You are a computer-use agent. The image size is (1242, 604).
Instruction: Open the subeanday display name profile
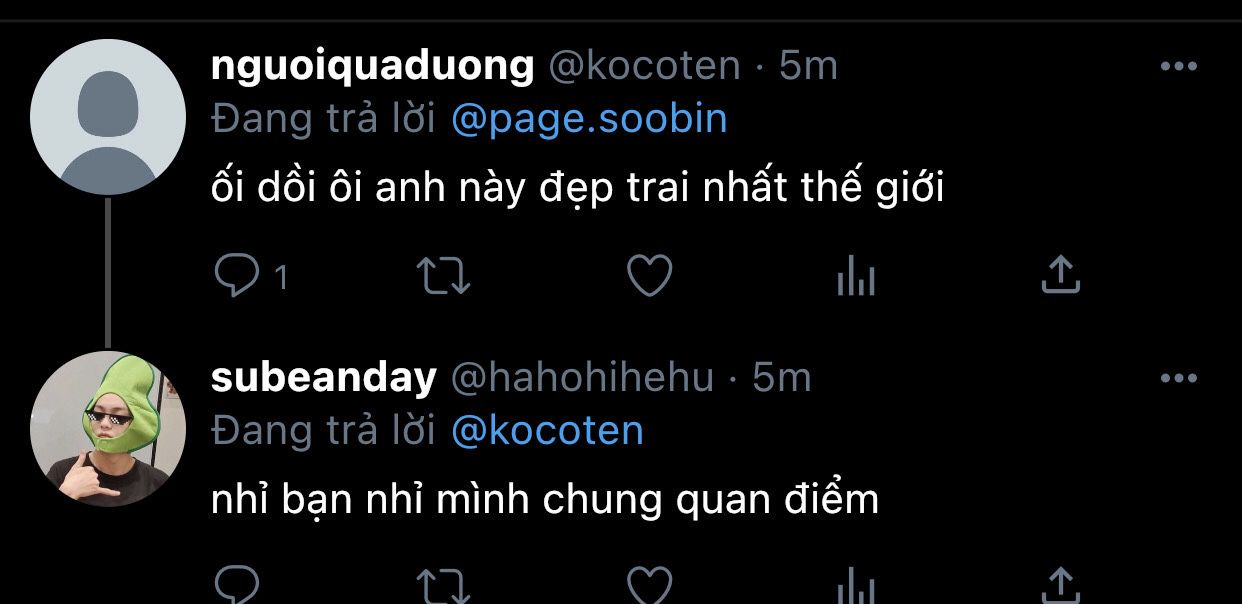click(324, 378)
